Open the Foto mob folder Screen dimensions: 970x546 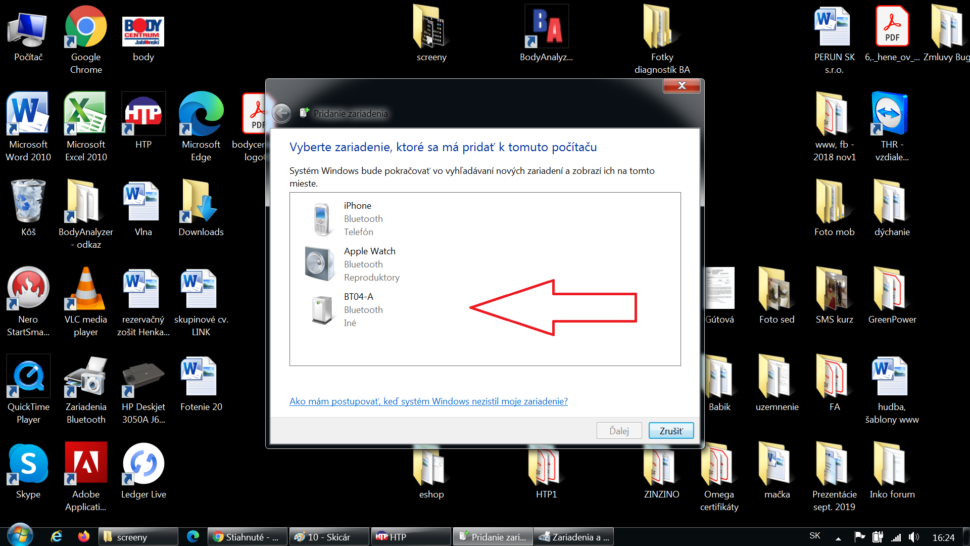pyautogui.click(x=833, y=208)
